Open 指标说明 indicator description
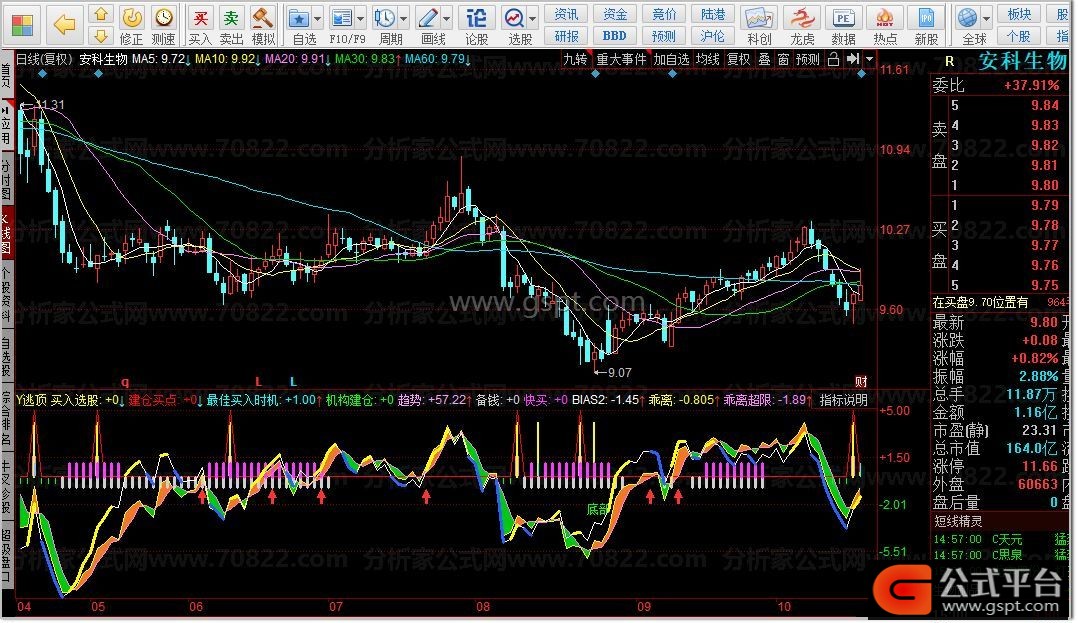1078x623 pixels. [x=844, y=400]
